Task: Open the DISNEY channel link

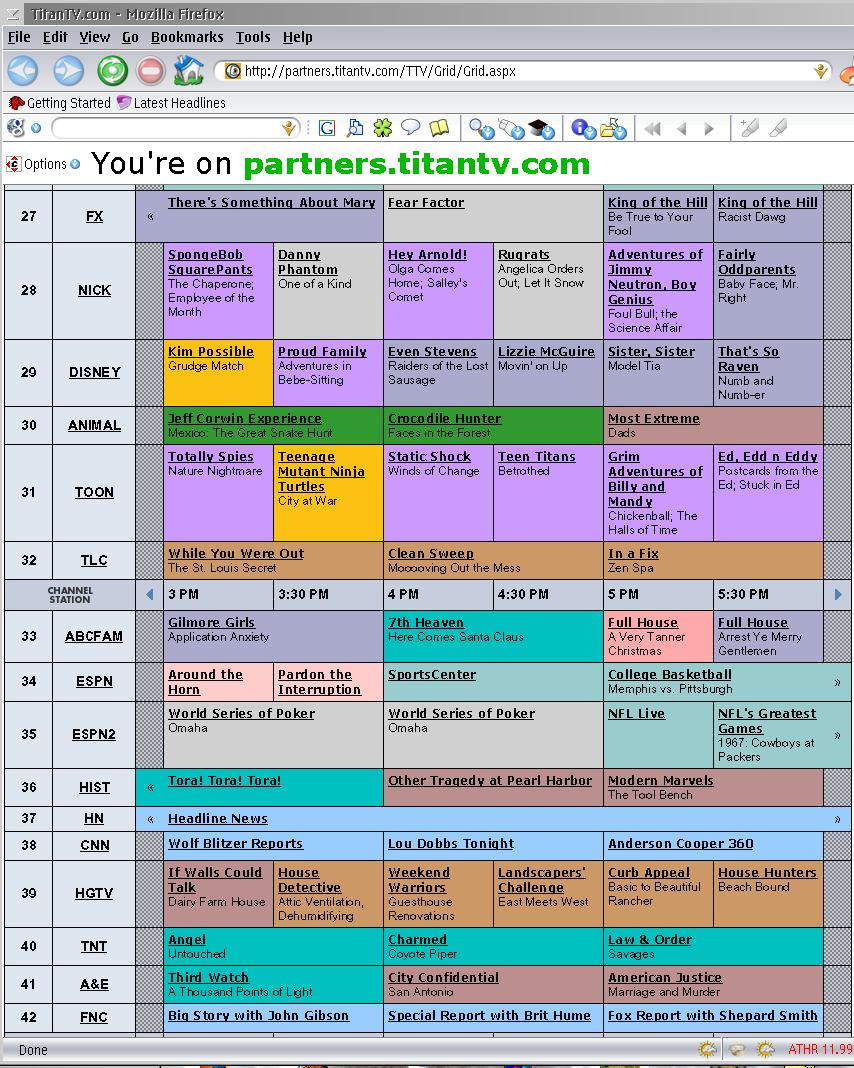Action: pyautogui.click(x=95, y=373)
